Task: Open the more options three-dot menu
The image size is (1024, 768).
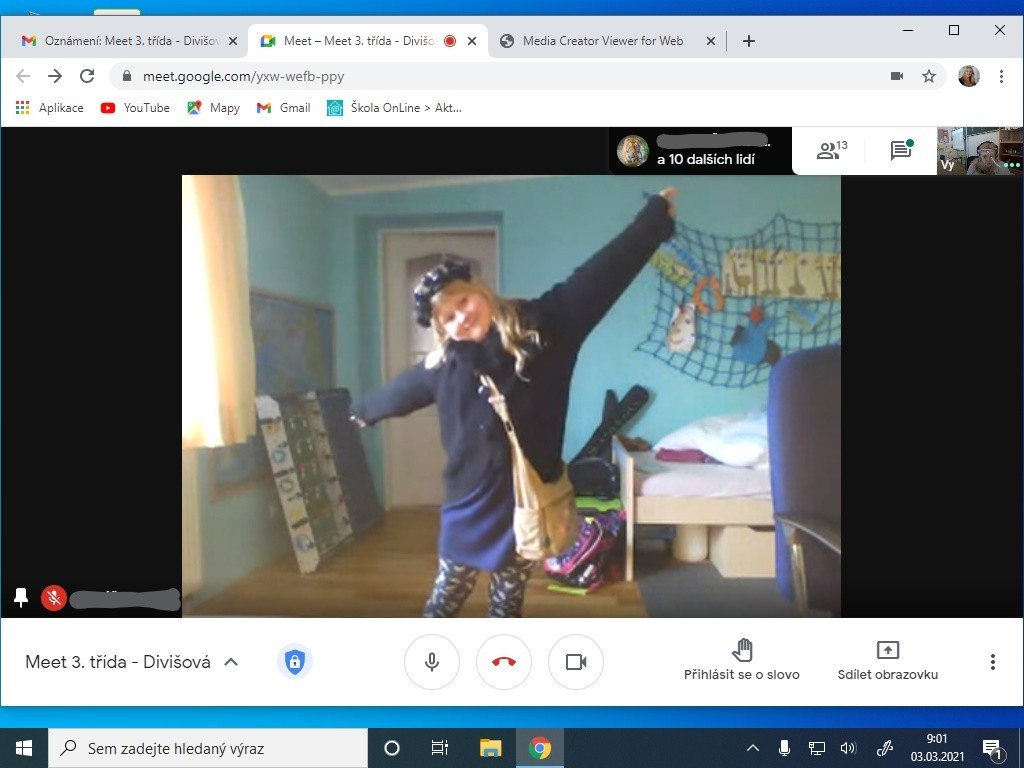Action: pyautogui.click(x=992, y=662)
